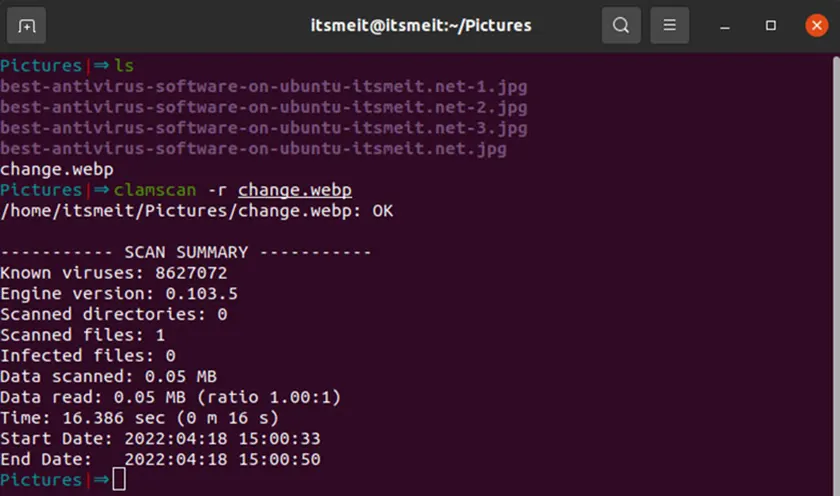Click the /home/itsmeit/Pictures/change.webp: OK result line

coord(196,211)
